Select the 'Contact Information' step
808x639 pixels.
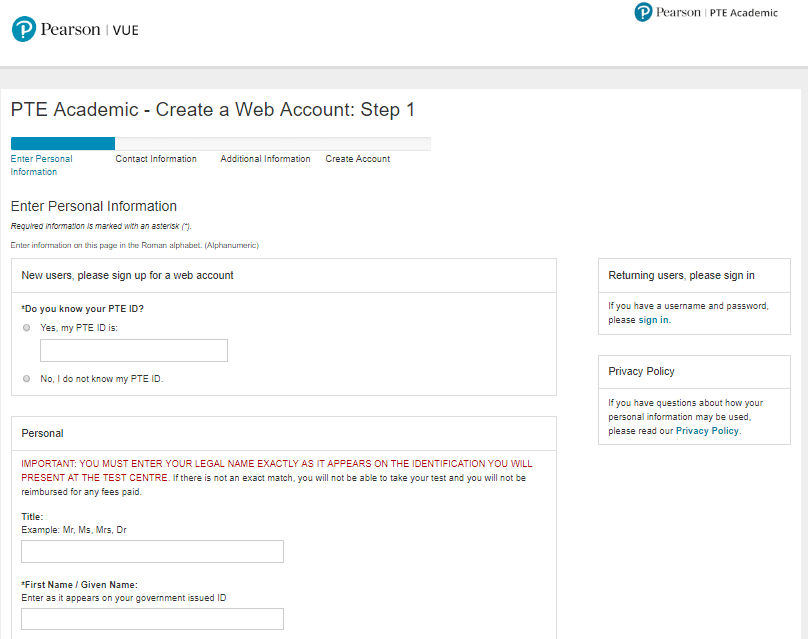coord(156,159)
